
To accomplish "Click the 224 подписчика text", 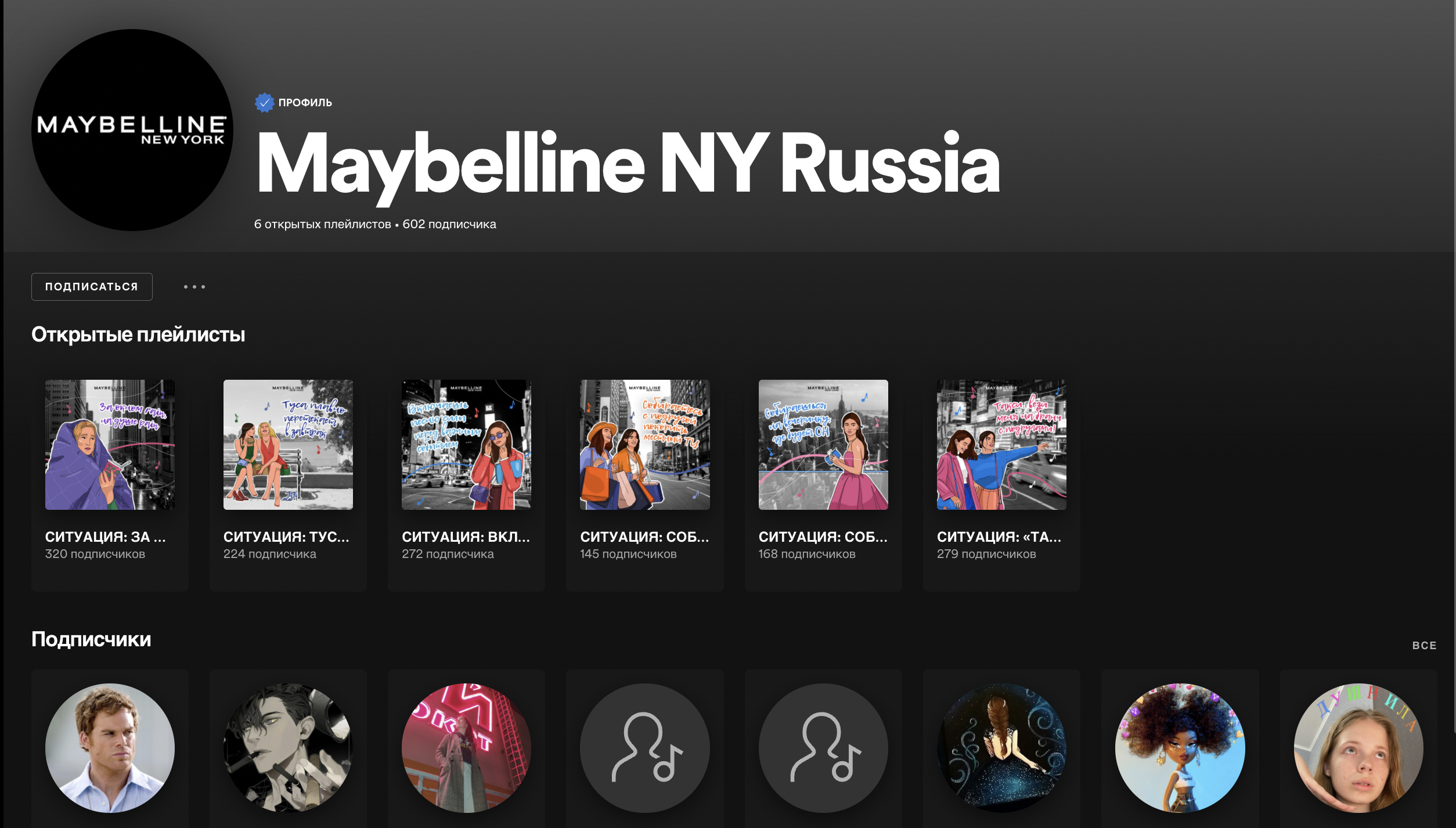I will coord(270,554).
